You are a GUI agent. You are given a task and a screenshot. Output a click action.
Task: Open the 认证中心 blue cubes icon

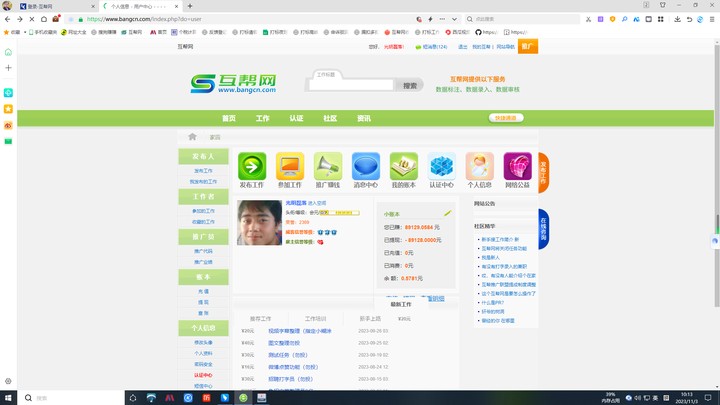[x=442, y=166]
